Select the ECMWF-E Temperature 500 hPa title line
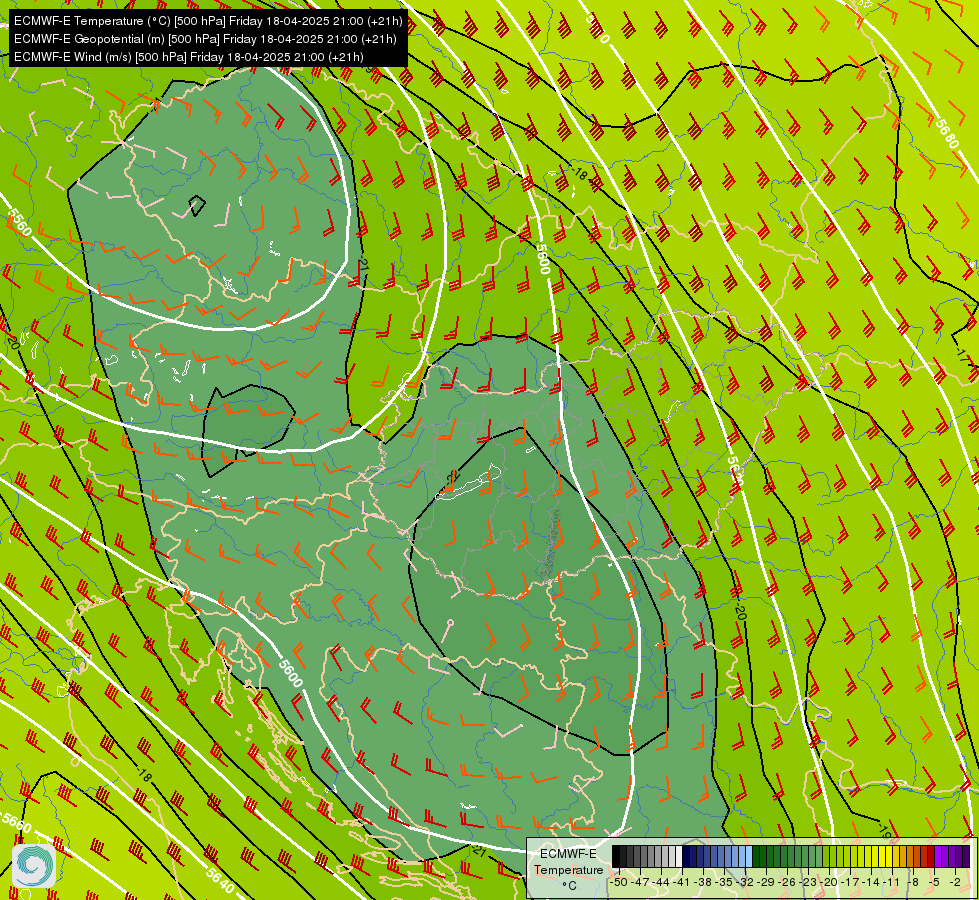Viewport: 979px width, 900px height. pos(208,21)
